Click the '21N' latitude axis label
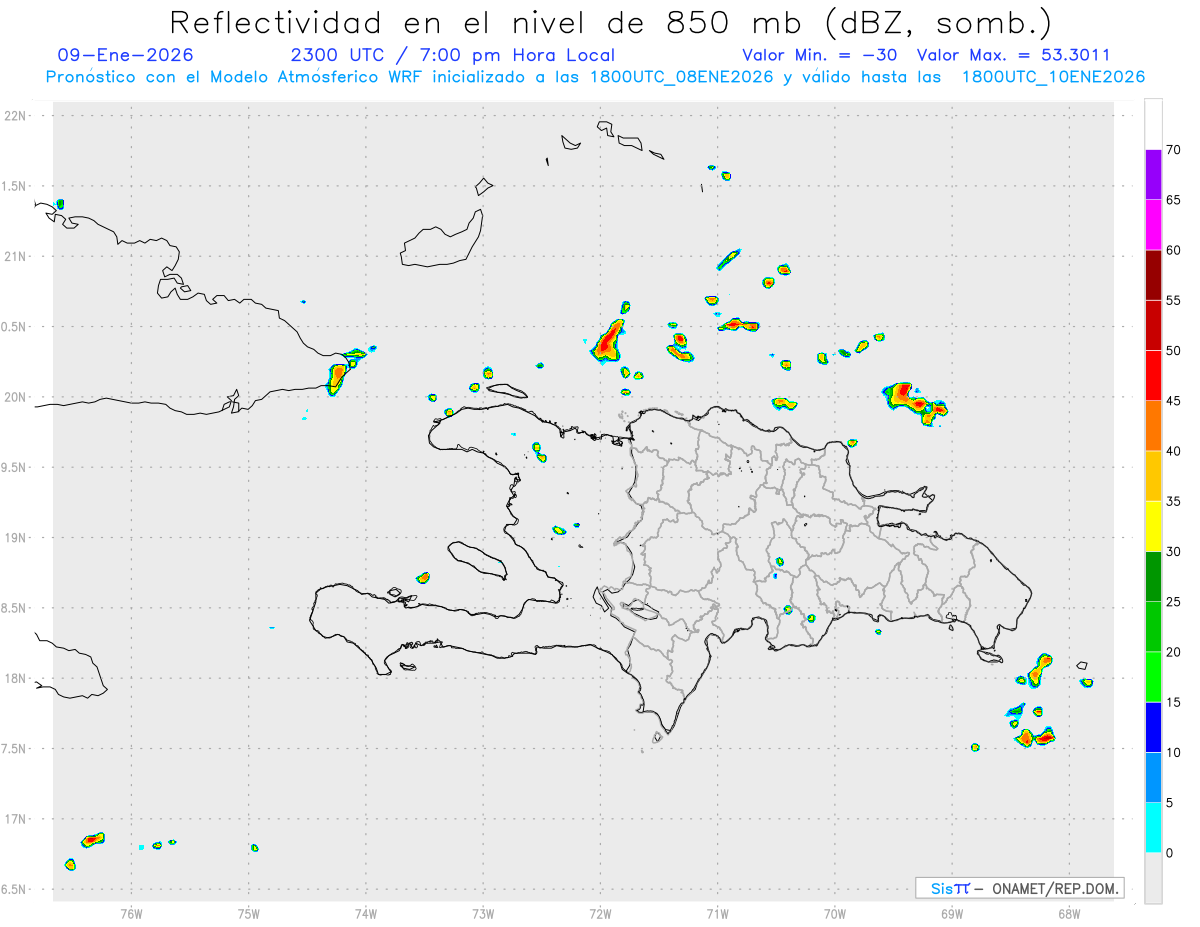Viewport: 1200px width, 927px height. tap(16, 256)
